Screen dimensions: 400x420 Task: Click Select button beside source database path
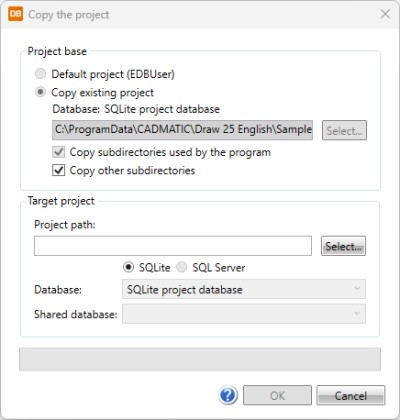(x=344, y=130)
